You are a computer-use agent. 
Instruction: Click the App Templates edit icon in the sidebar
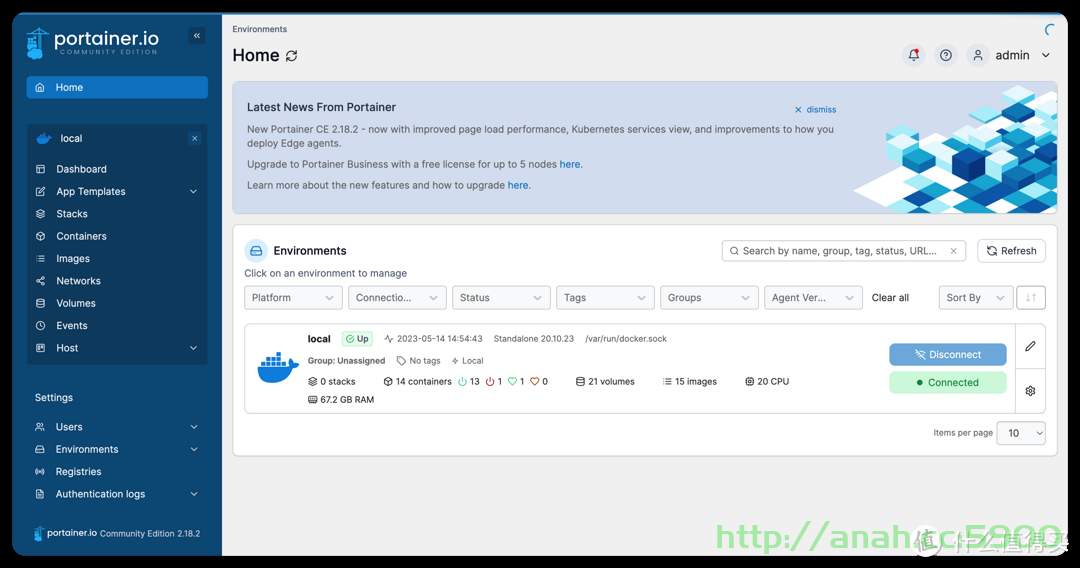(x=41, y=191)
